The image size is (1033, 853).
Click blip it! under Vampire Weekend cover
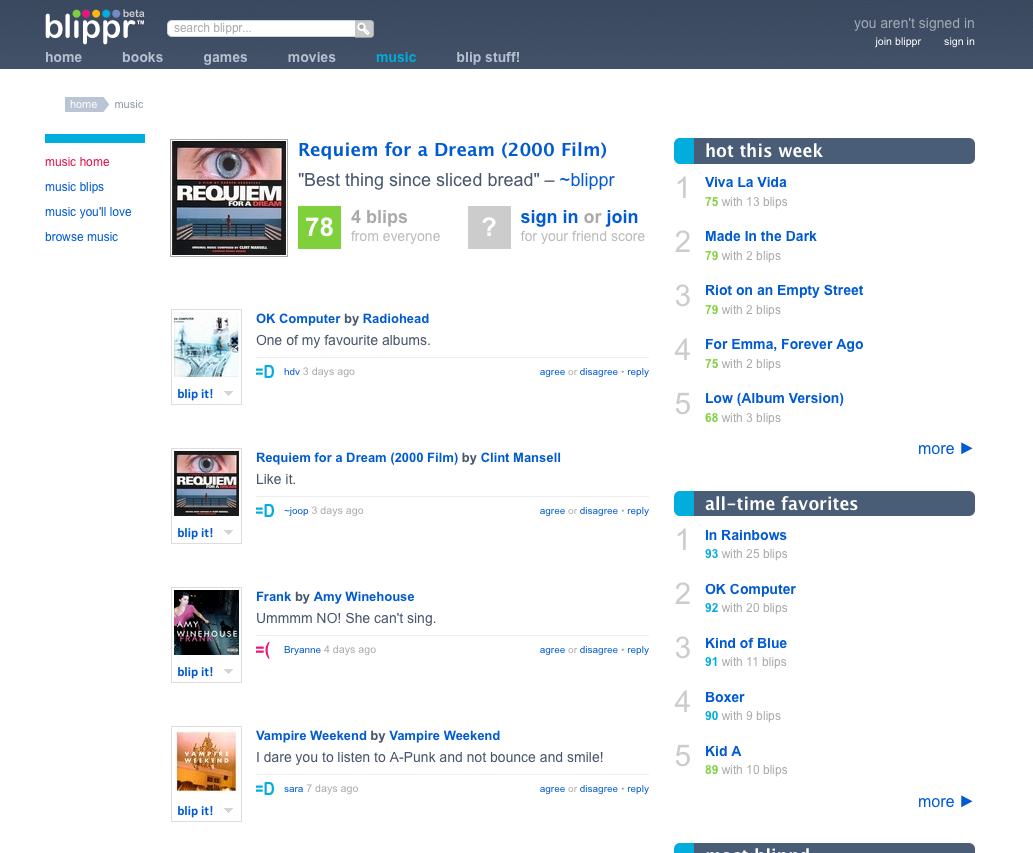pyautogui.click(x=195, y=811)
